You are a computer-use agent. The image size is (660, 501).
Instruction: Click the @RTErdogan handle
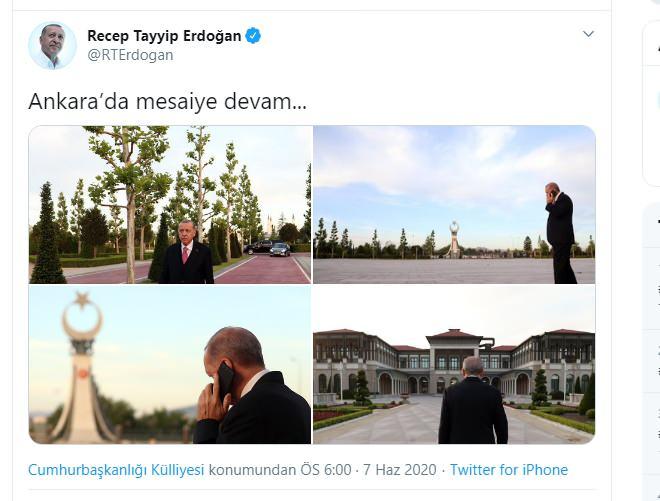[x=130, y=55]
